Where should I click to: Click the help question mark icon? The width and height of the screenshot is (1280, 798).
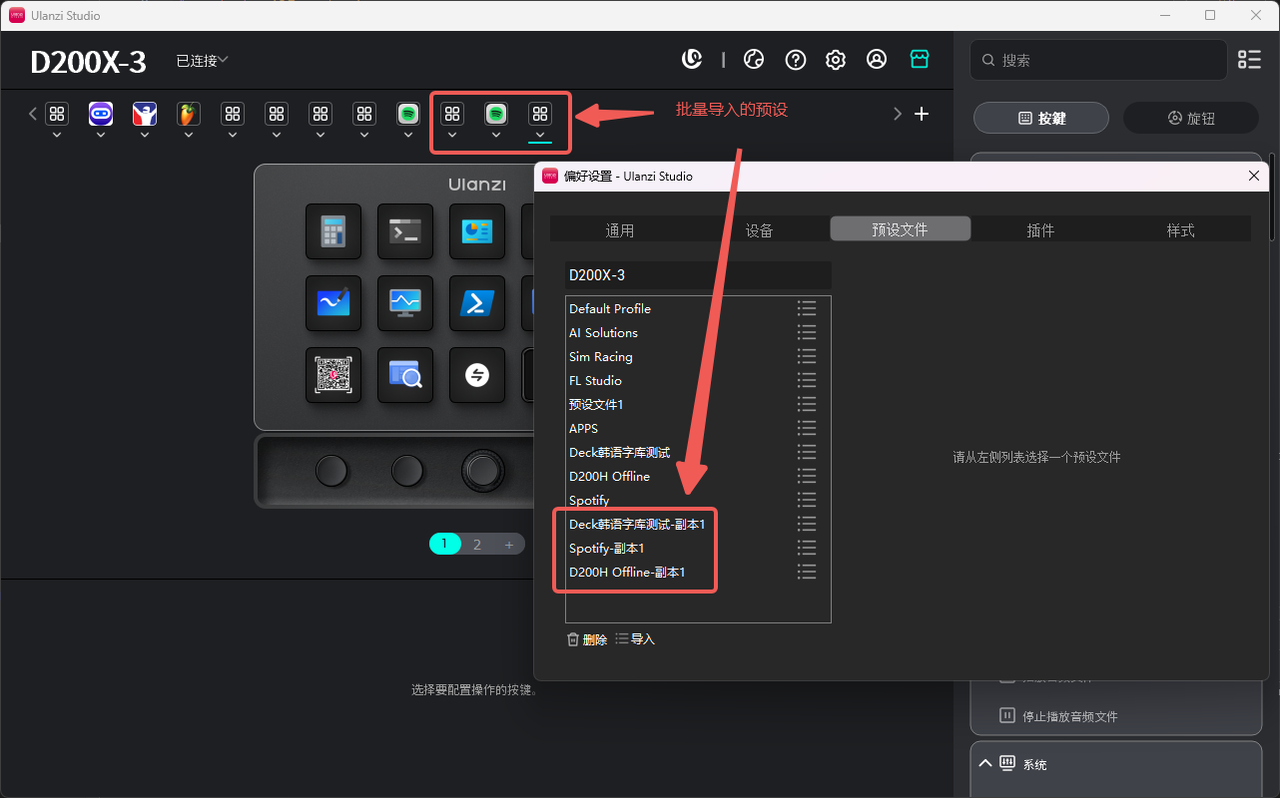coord(795,60)
